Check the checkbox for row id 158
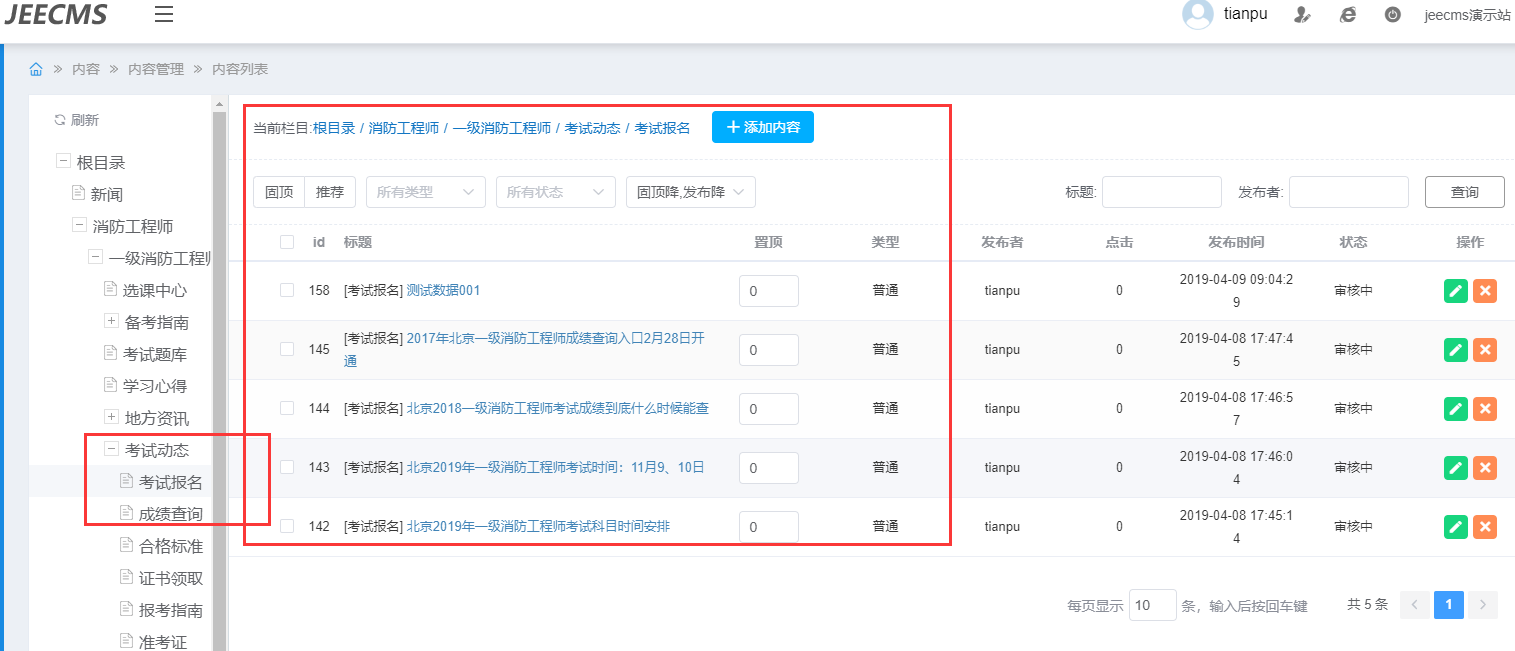1515x651 pixels. [287, 290]
